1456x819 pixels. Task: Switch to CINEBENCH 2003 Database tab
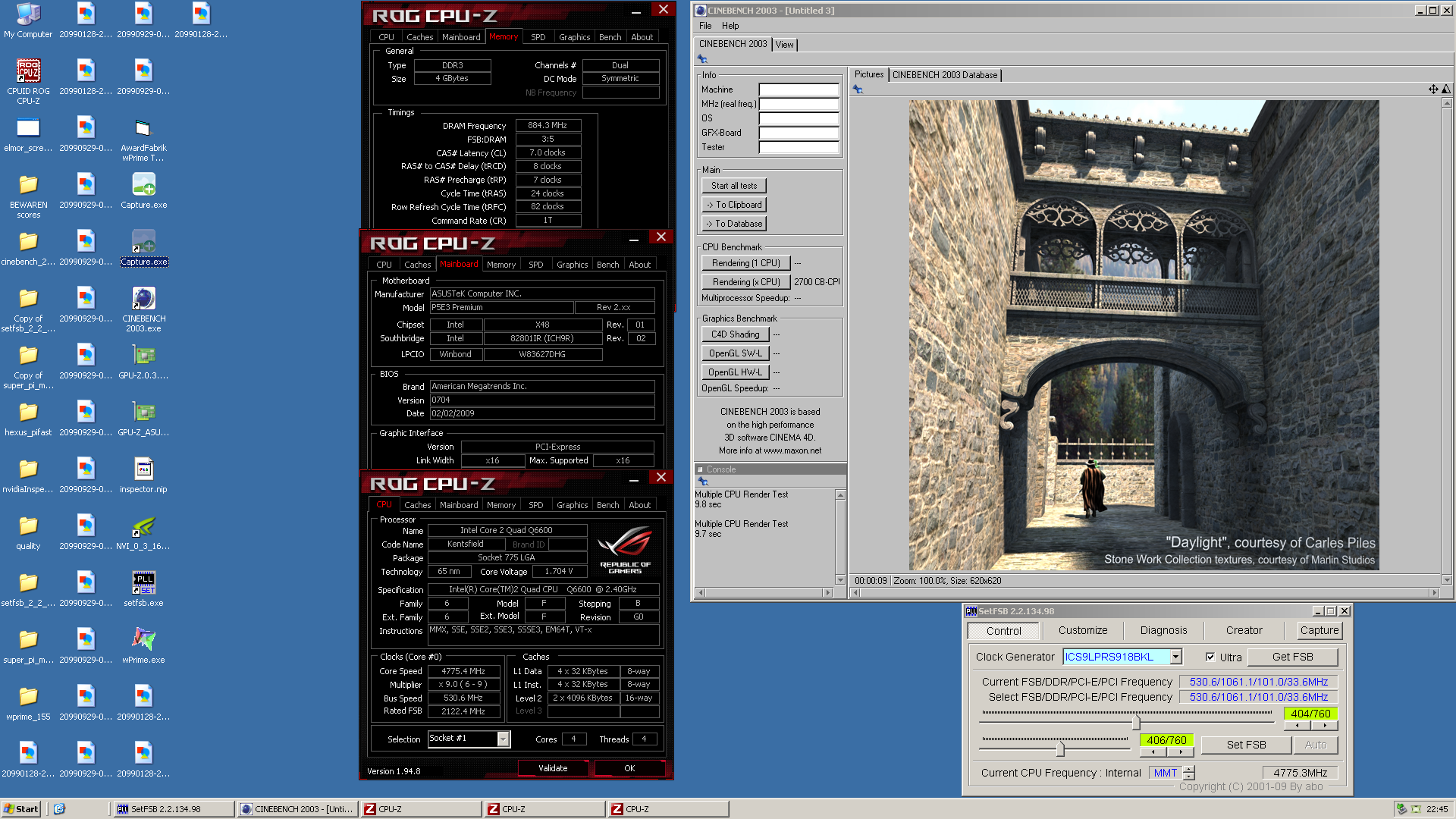point(944,74)
